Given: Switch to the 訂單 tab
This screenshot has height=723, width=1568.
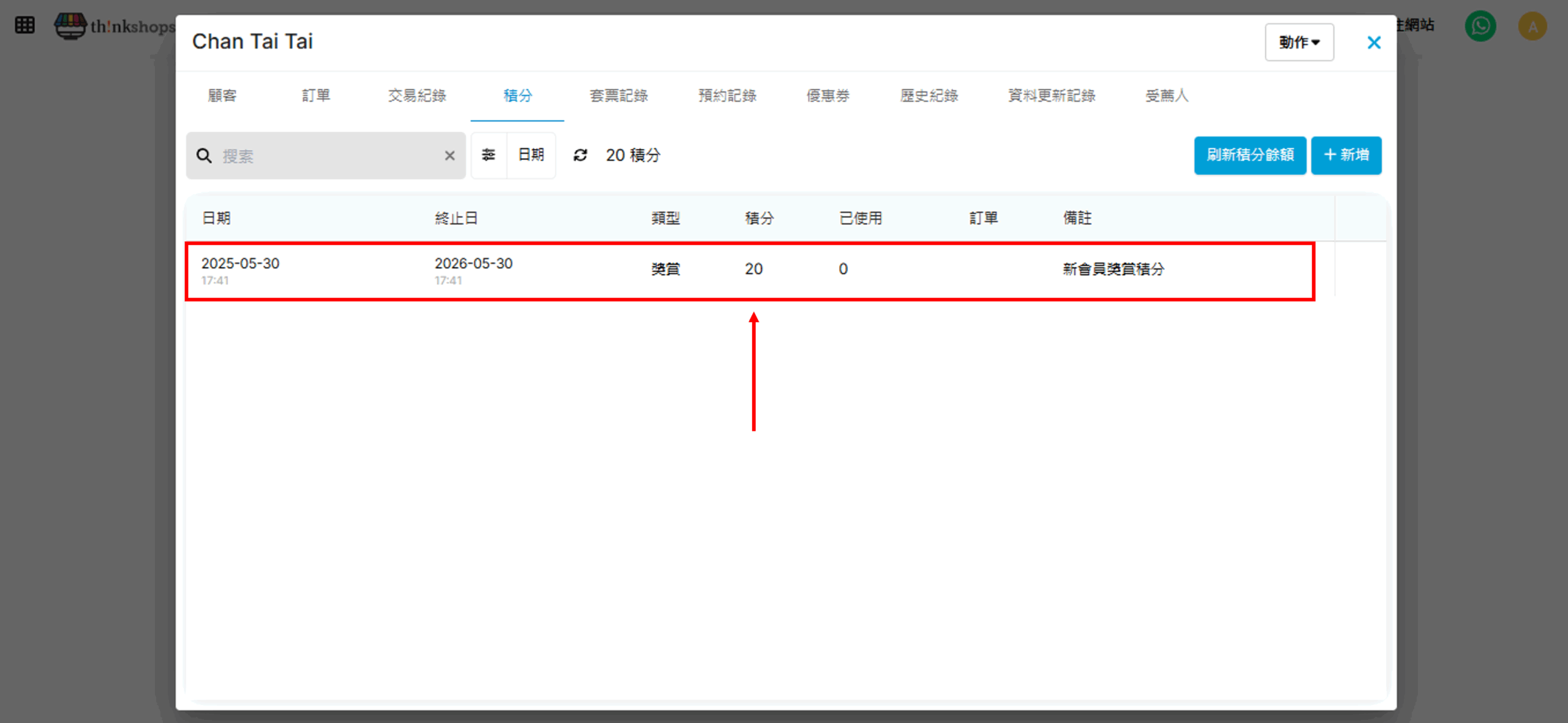Looking at the screenshot, I should (316, 96).
